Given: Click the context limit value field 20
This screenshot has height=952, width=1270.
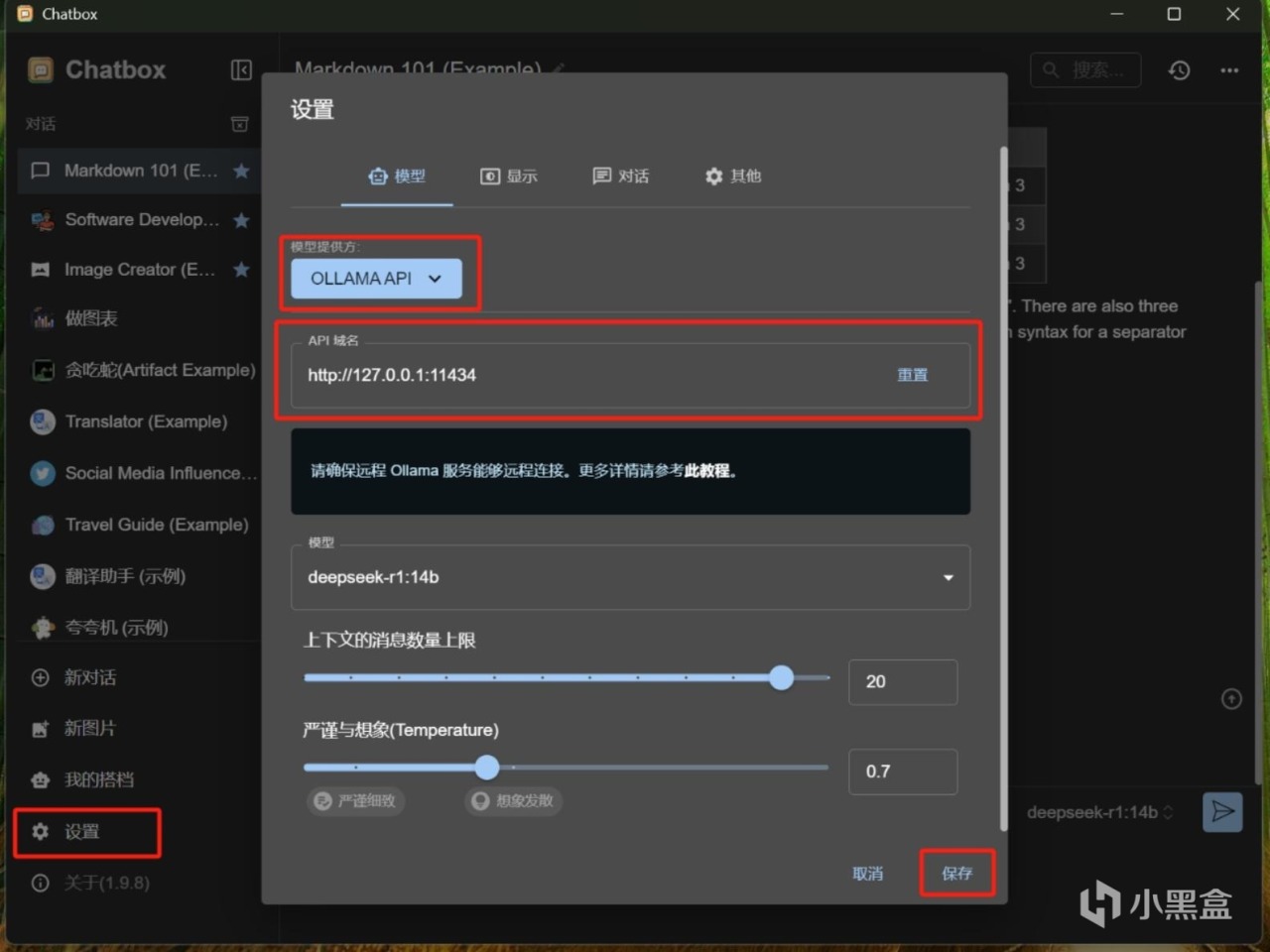Looking at the screenshot, I should click(x=903, y=682).
